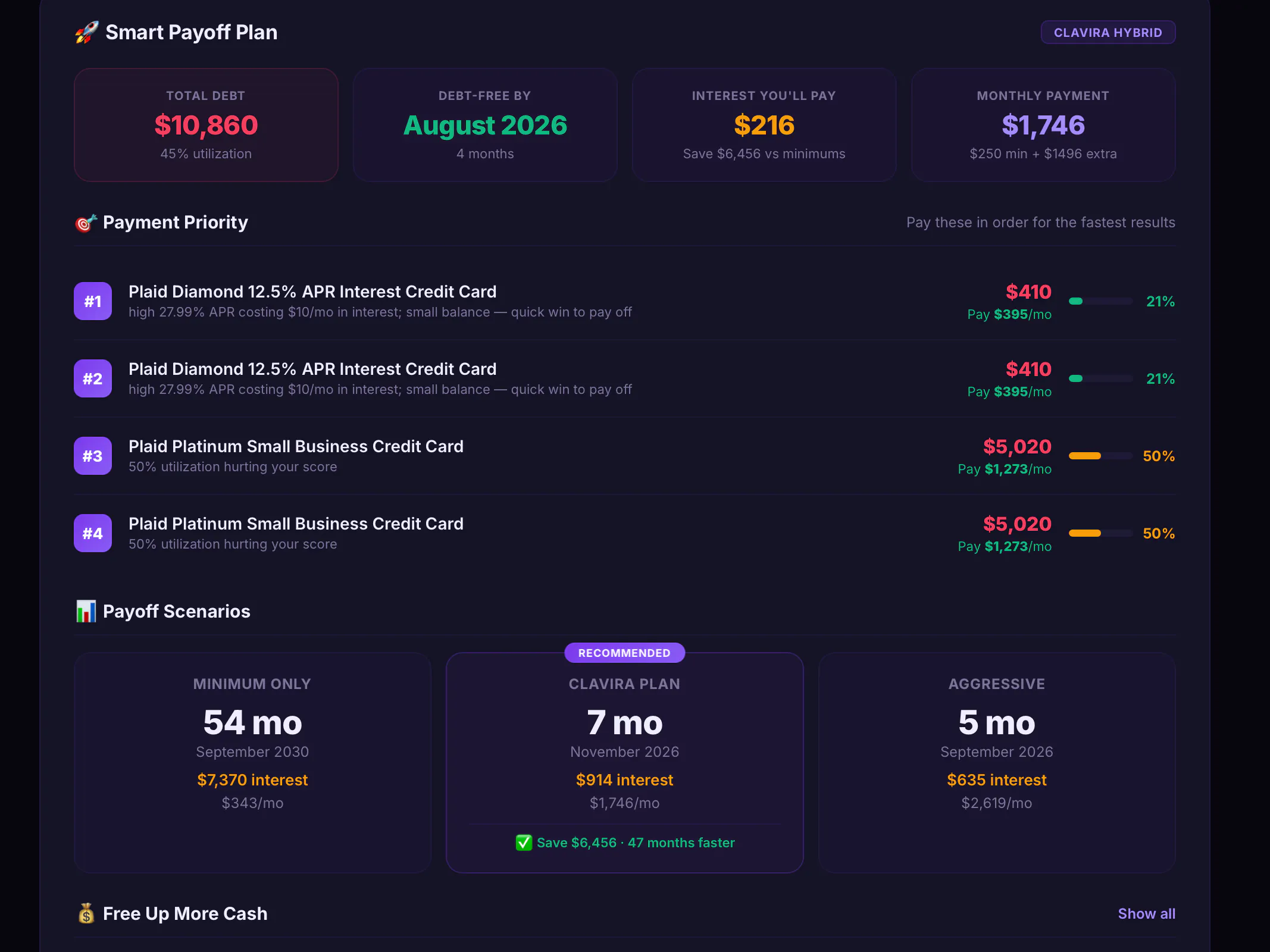This screenshot has height=952, width=1270.
Task: Select the #1 priority badge
Action: click(x=93, y=301)
